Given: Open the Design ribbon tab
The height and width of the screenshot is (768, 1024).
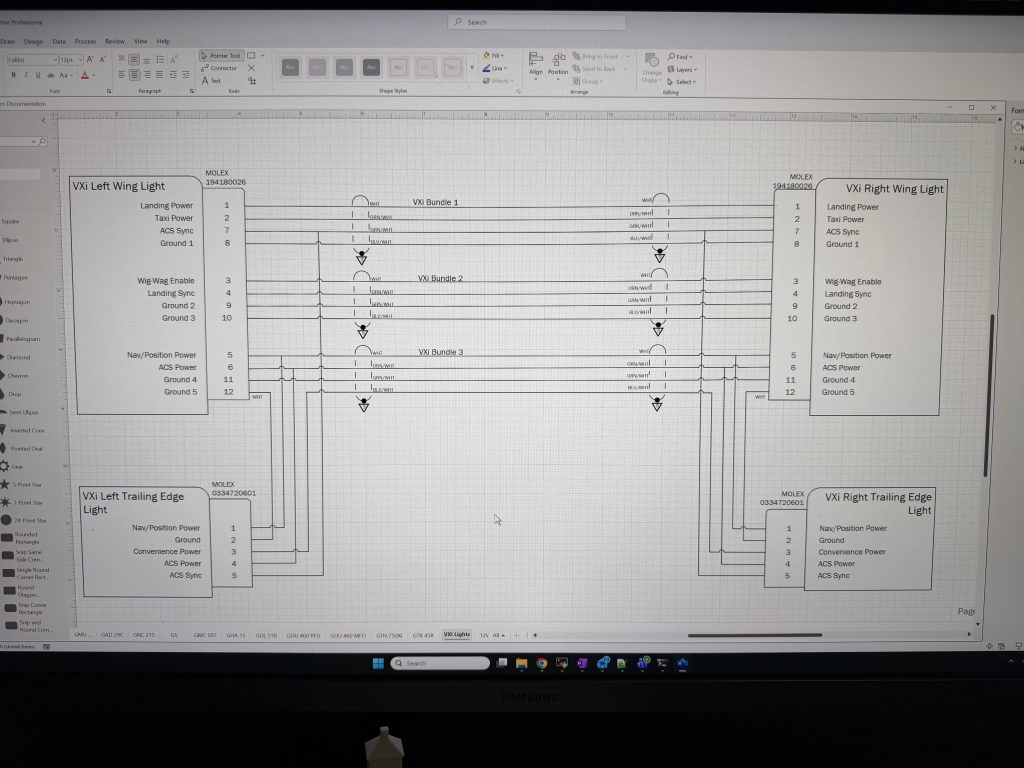Looking at the screenshot, I should click(34, 42).
